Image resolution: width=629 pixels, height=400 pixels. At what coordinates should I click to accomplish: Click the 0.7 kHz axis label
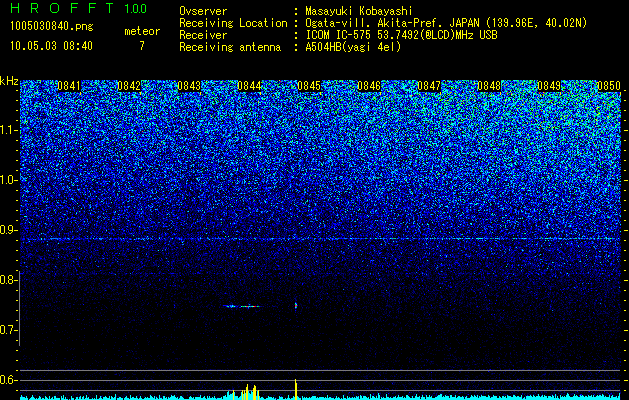pos(7,330)
